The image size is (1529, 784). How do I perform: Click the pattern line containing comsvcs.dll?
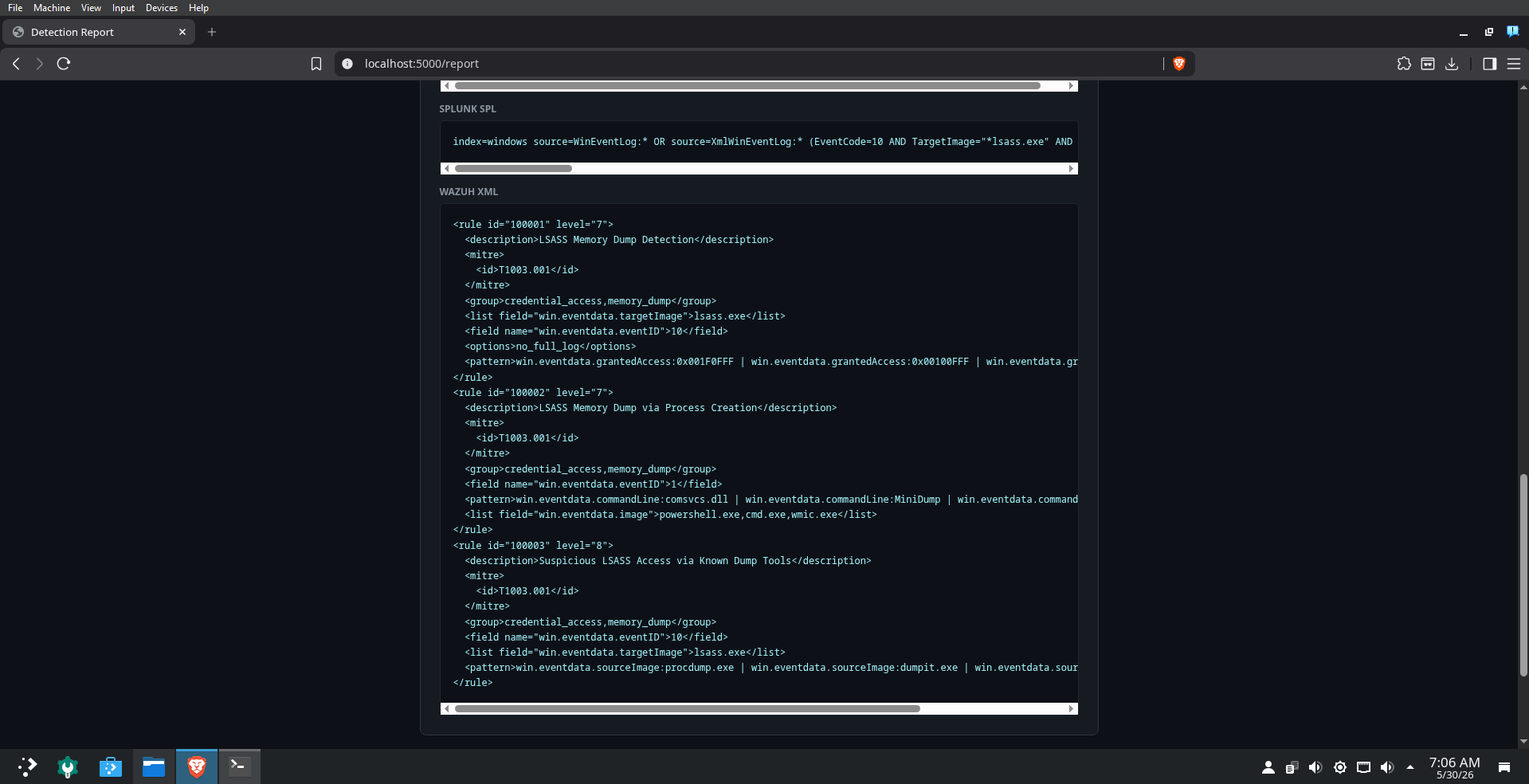[771, 500]
